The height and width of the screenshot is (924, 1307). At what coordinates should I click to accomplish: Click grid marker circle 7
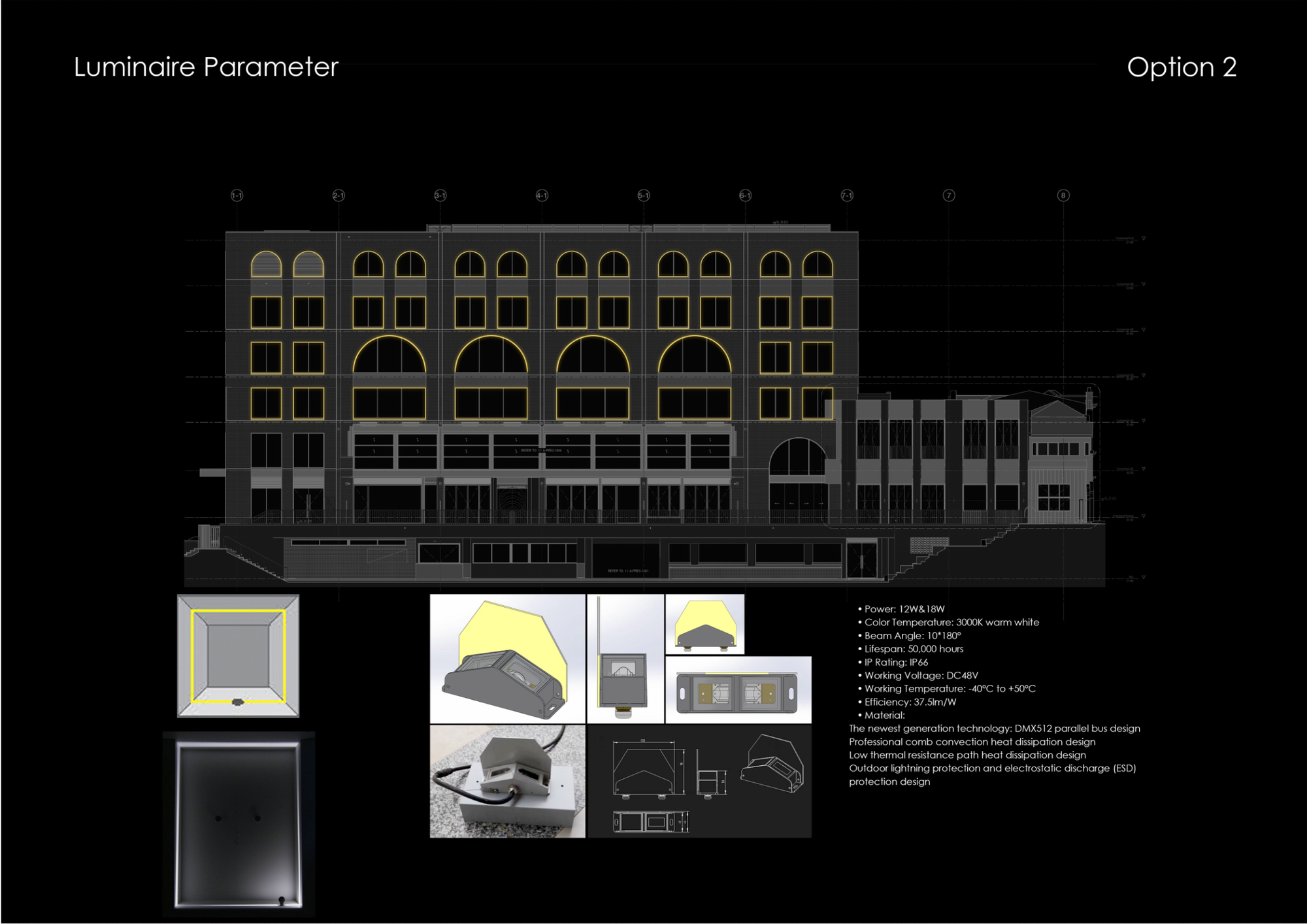click(x=949, y=195)
